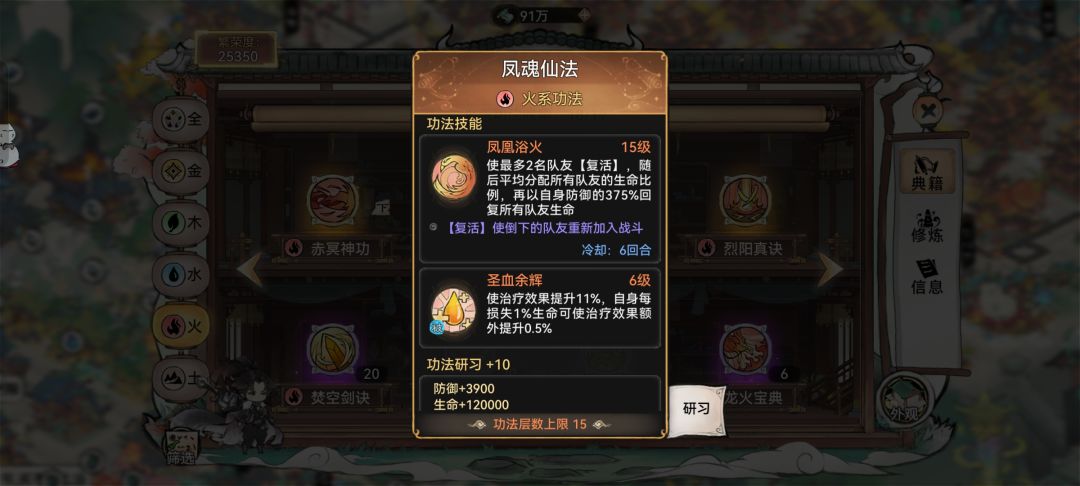Screen dimensions: 1080x486
Task: Select the 木 wood element filter
Action: click(x=180, y=223)
